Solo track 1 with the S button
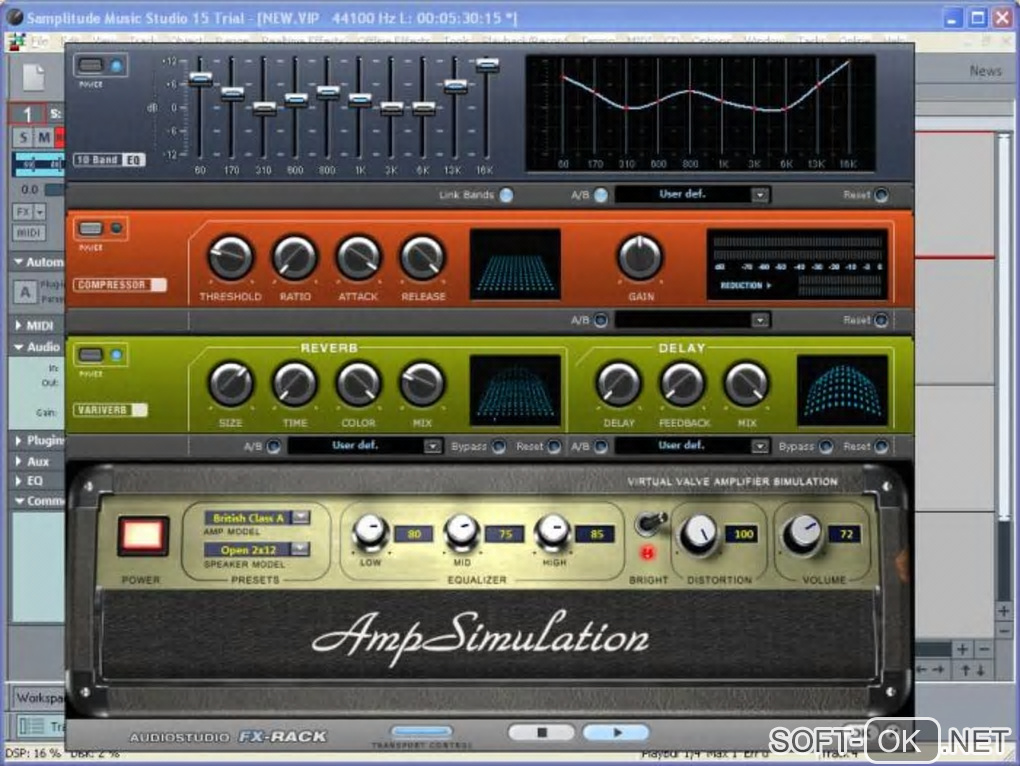 [x=23, y=137]
